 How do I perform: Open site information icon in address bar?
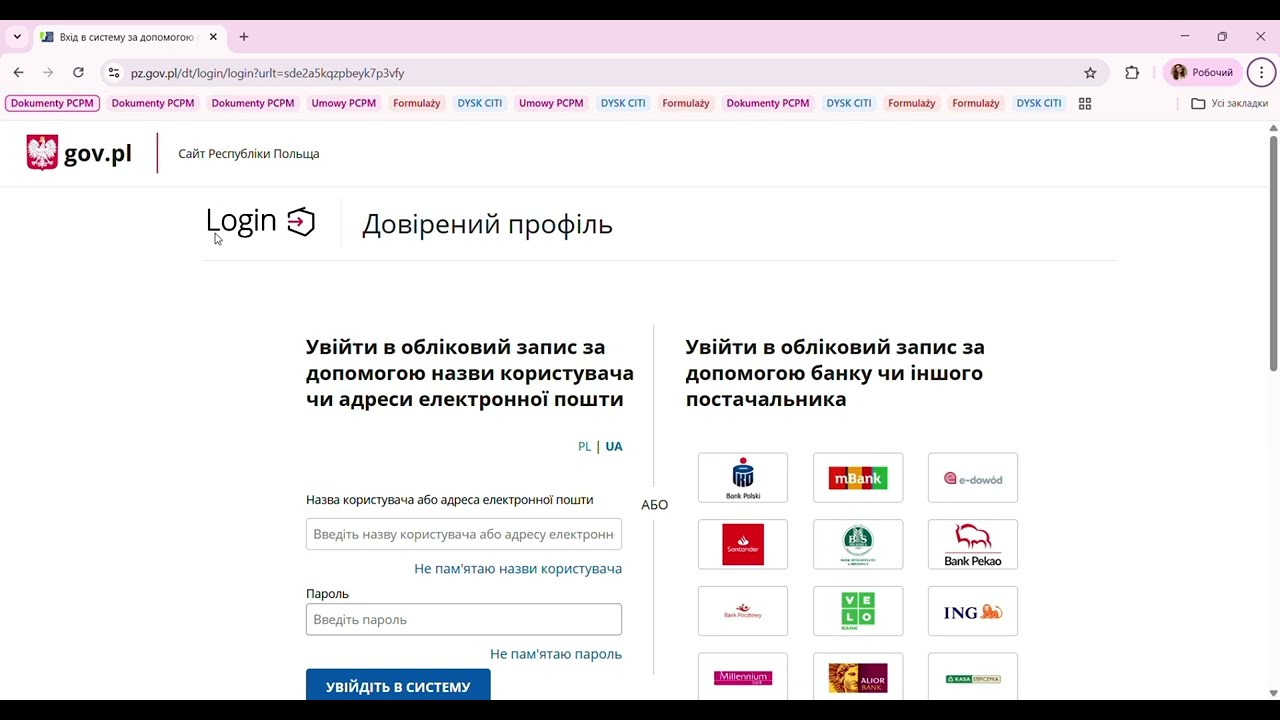pyautogui.click(x=114, y=73)
